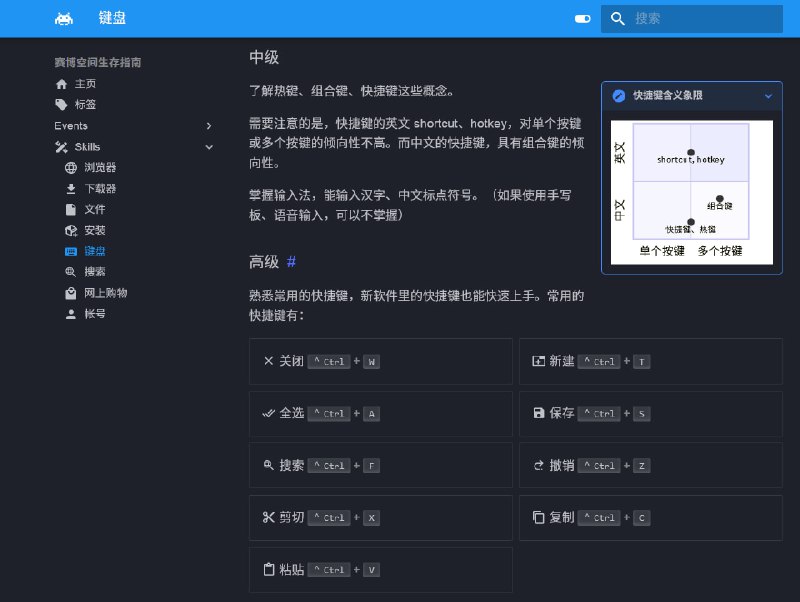This screenshot has height=602, width=800.
Task: Open the 安装 install item via its icon
Action: [x=70, y=230]
